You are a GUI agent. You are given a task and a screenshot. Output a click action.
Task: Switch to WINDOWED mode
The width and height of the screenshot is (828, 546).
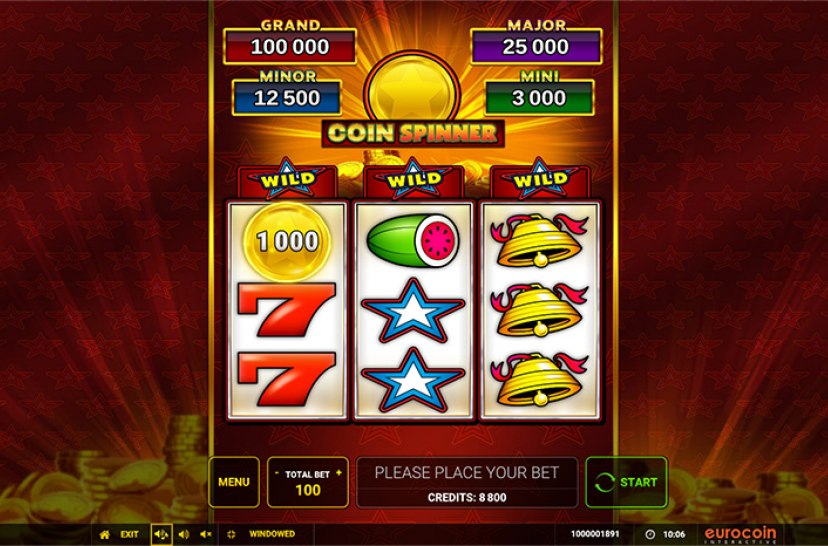[x=272, y=534]
